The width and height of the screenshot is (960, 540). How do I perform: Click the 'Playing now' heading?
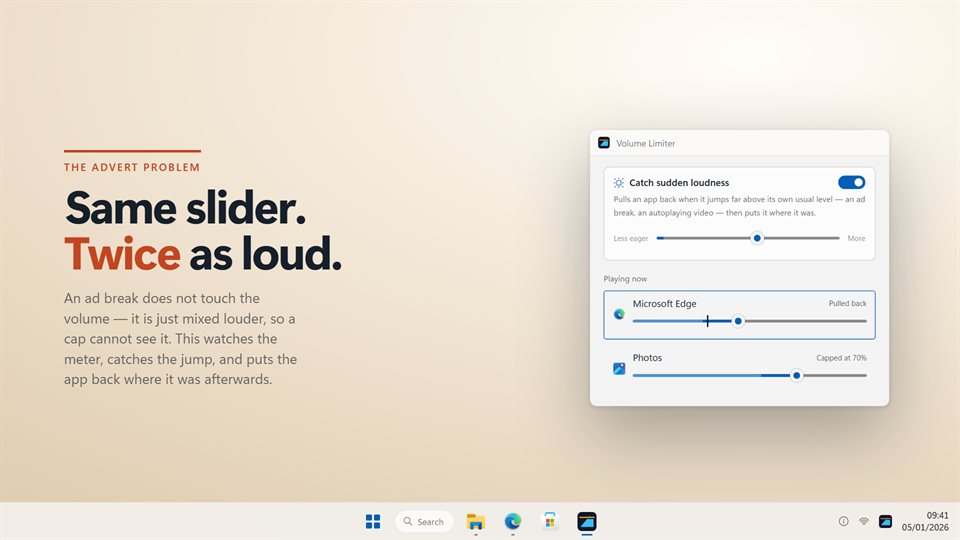click(625, 279)
